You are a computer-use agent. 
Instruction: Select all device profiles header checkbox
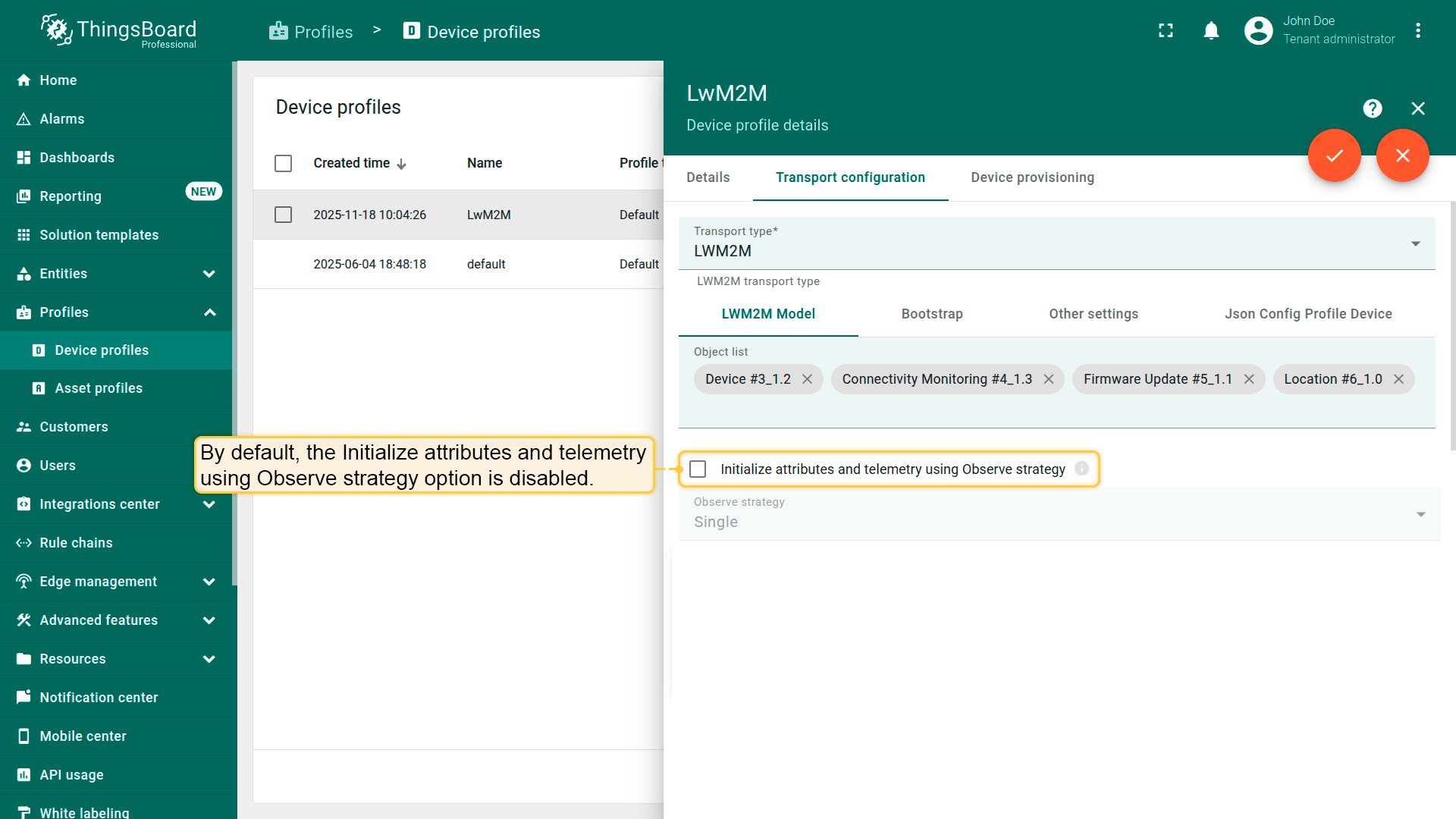[283, 163]
